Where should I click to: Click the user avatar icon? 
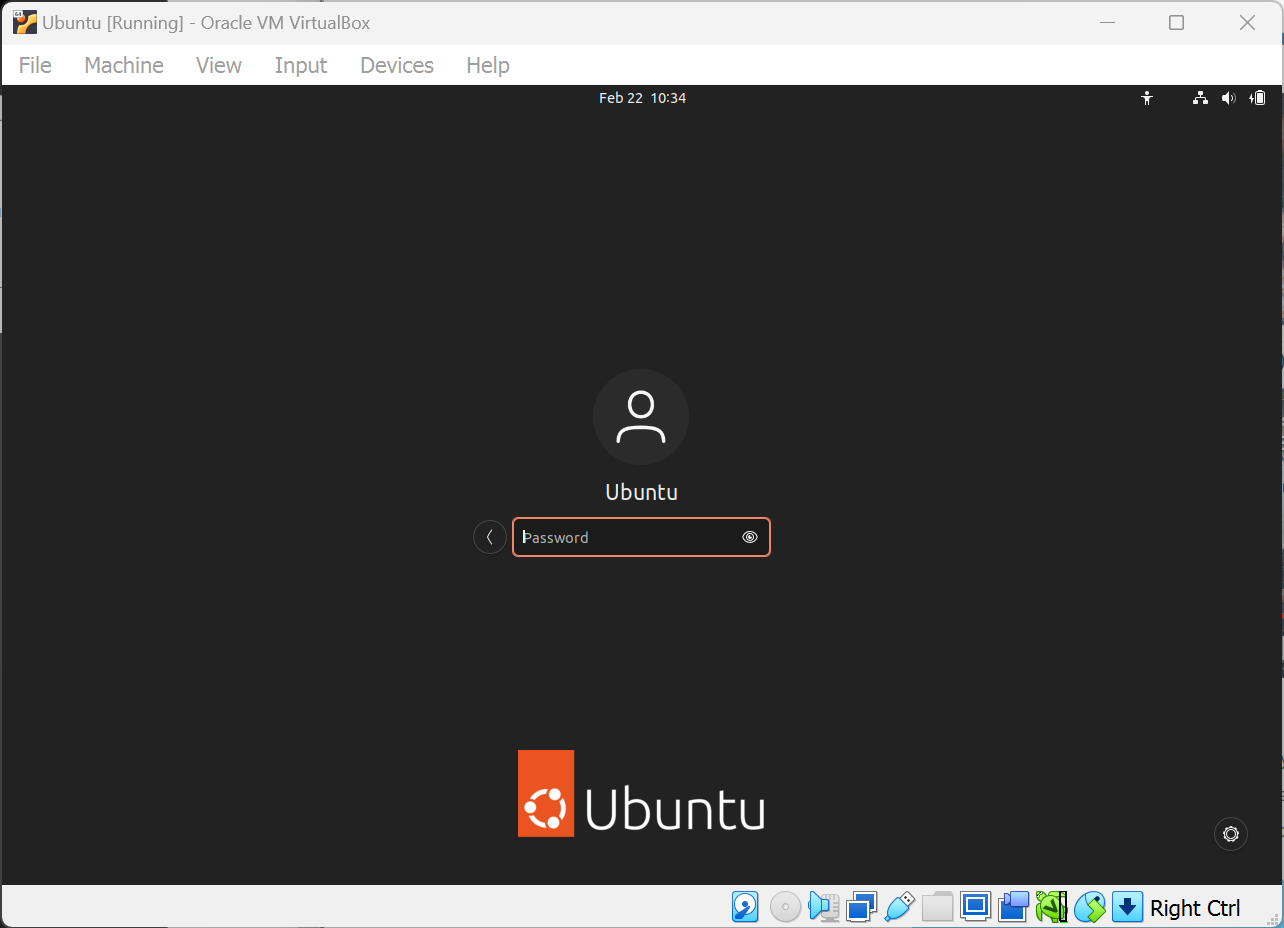pos(641,417)
